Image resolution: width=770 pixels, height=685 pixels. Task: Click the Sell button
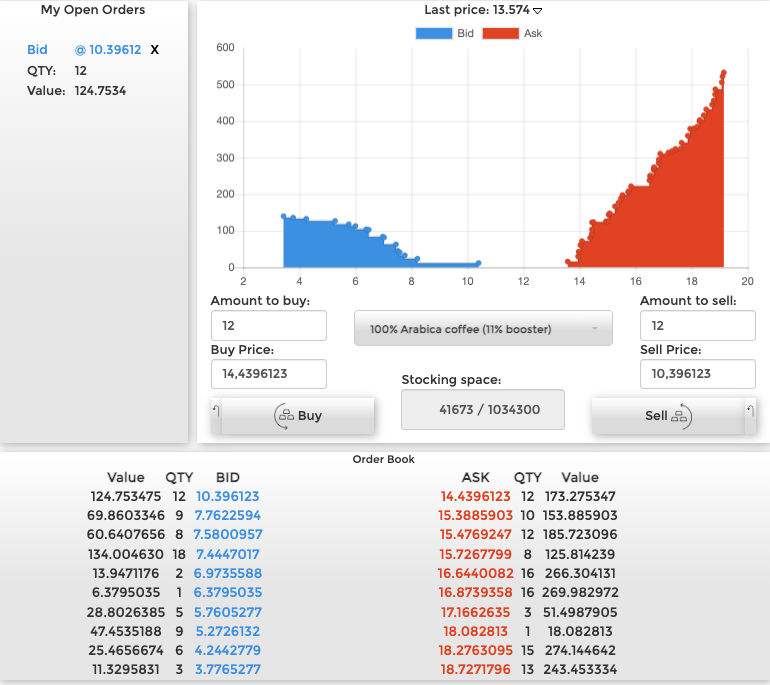668,416
